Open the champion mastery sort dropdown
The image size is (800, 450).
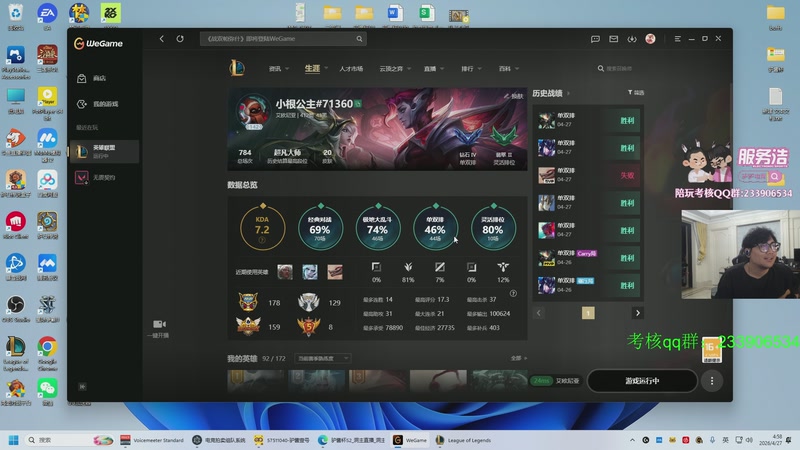[x=322, y=359]
